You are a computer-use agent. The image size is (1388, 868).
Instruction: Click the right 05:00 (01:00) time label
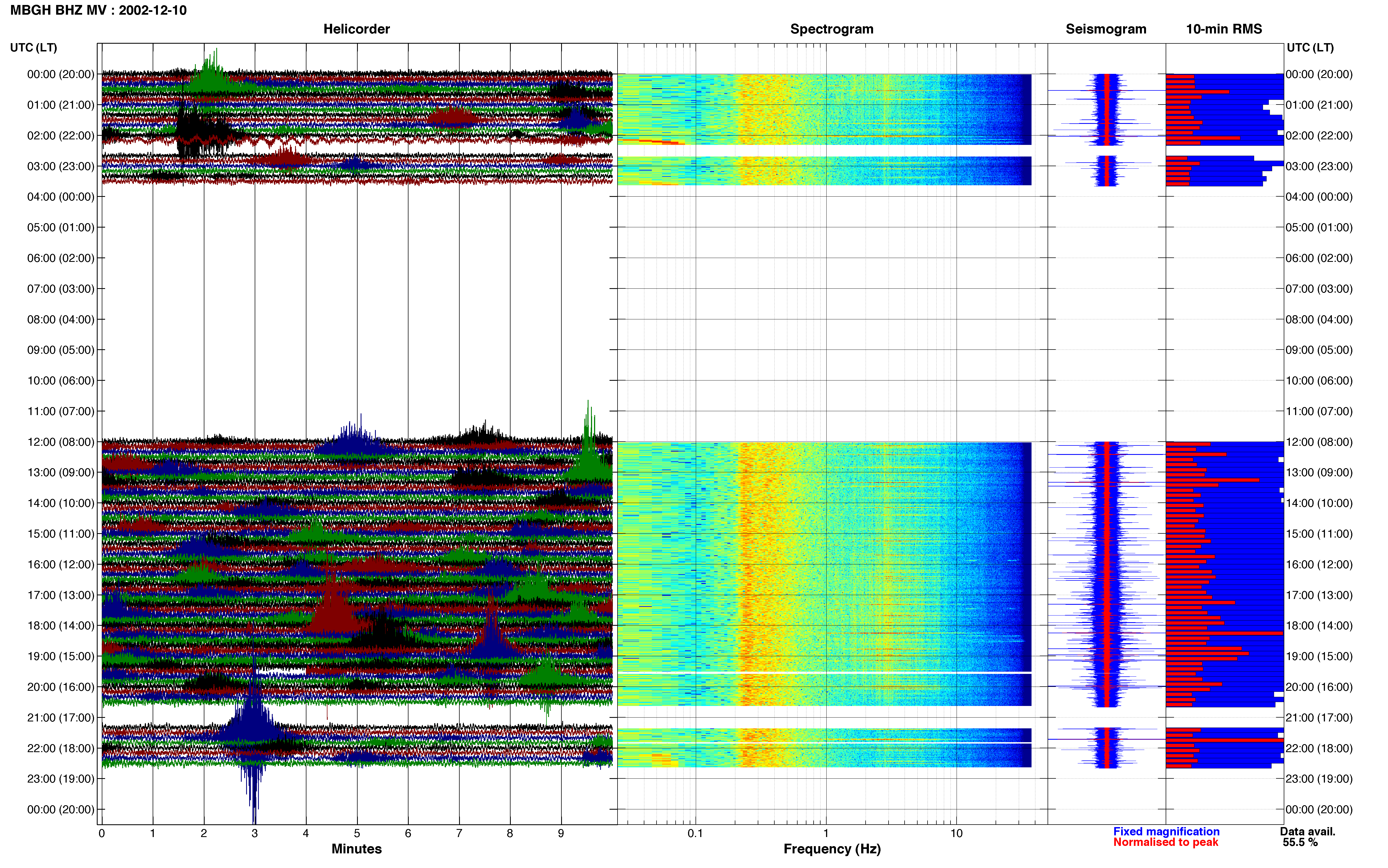coord(1319,227)
